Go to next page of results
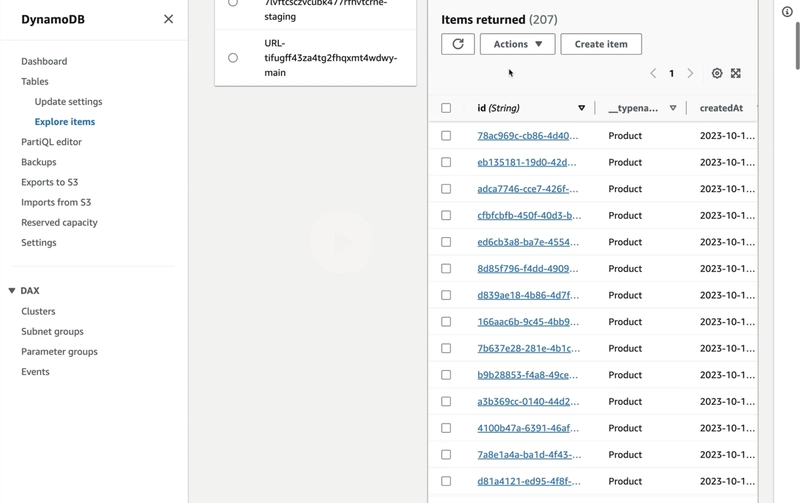800x503 pixels. click(x=690, y=73)
